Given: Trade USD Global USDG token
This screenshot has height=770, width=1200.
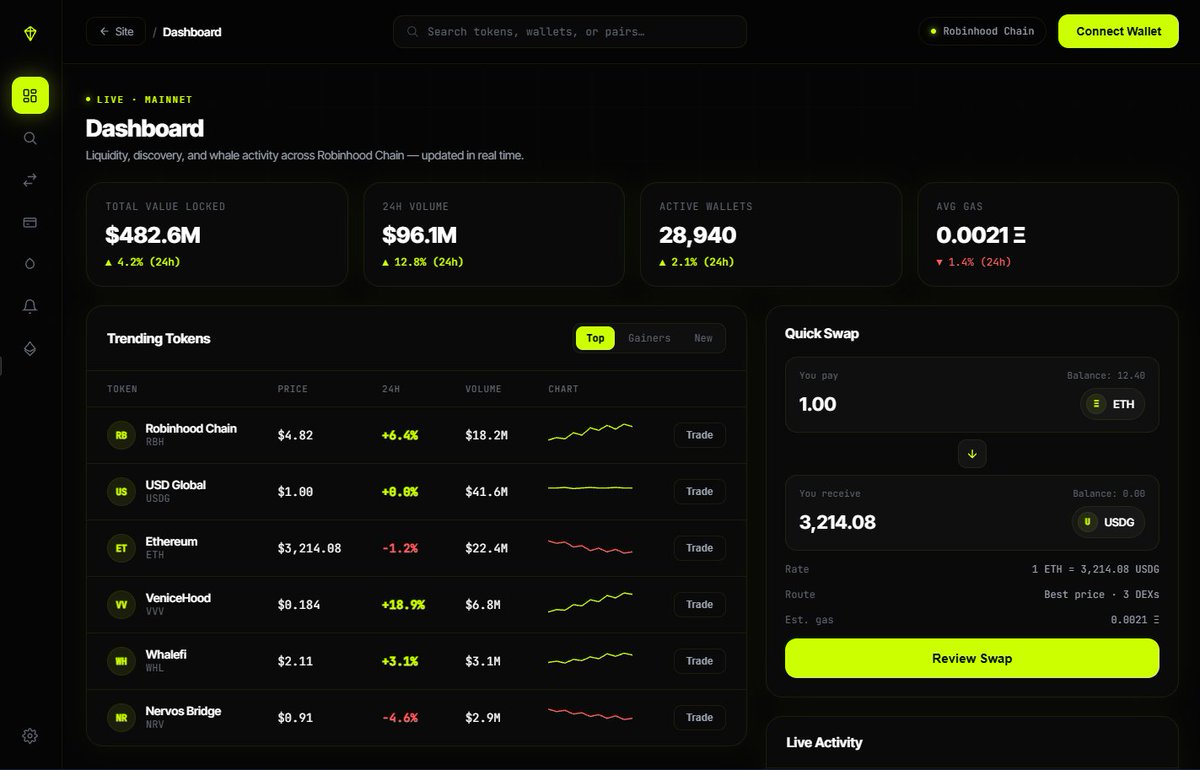Looking at the screenshot, I should pyautogui.click(x=700, y=491).
